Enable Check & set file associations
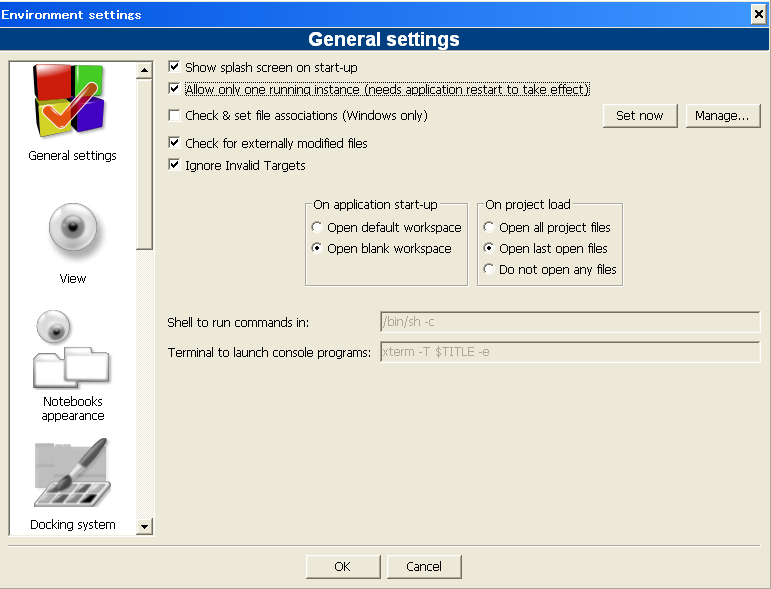This screenshot has height=589, width=771. click(174, 116)
